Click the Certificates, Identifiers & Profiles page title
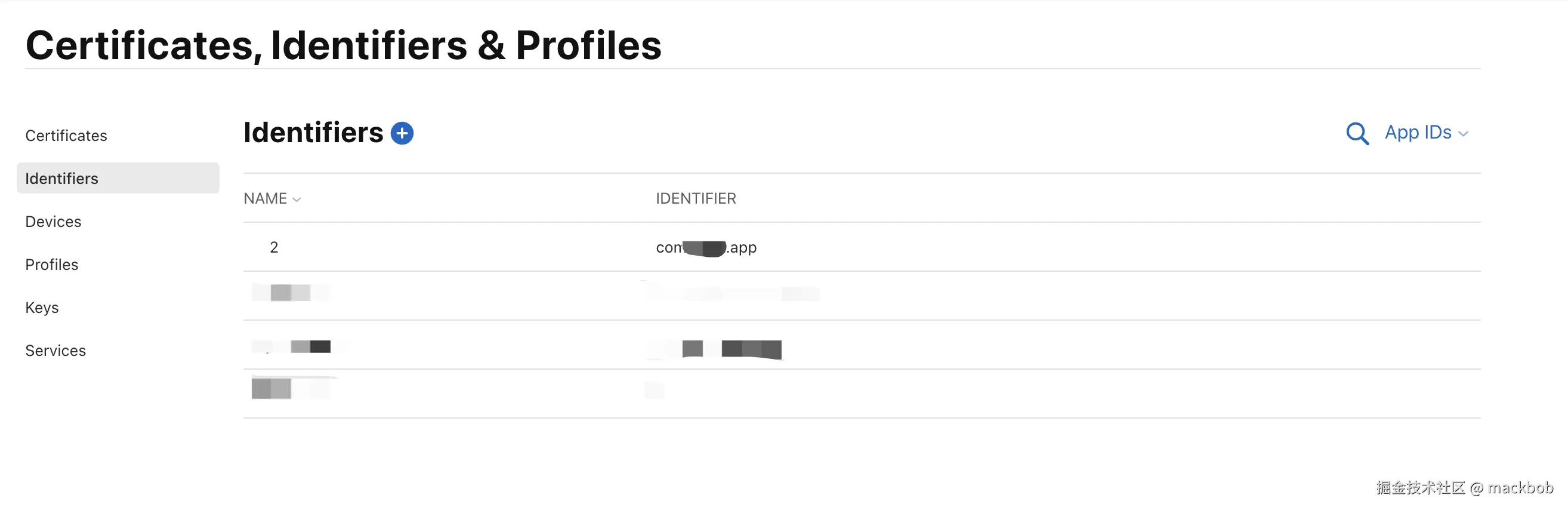1568x510 pixels. pyautogui.click(x=343, y=45)
